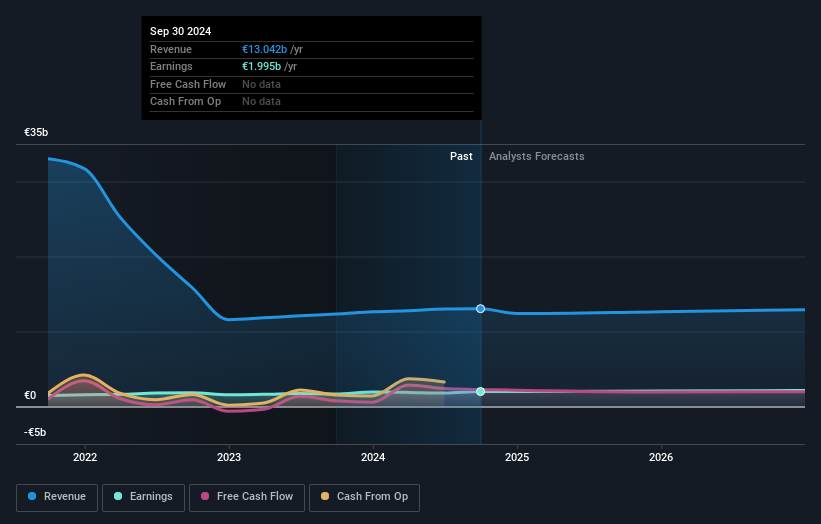The image size is (821, 524).
Task: Click the Free Cash Flow tooltip row label
Action: pyautogui.click(x=188, y=84)
